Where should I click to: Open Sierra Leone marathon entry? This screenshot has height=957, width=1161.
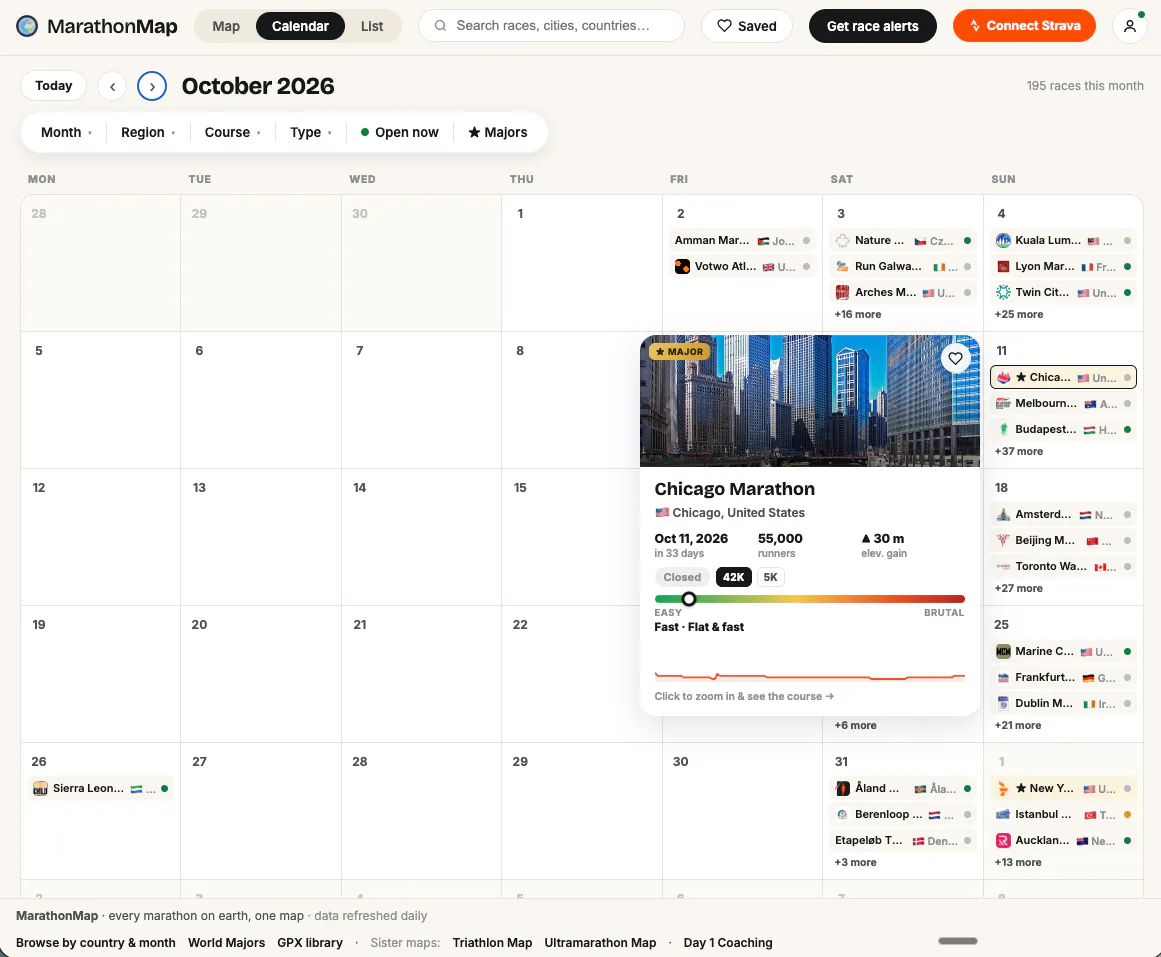pyautogui.click(x=101, y=788)
